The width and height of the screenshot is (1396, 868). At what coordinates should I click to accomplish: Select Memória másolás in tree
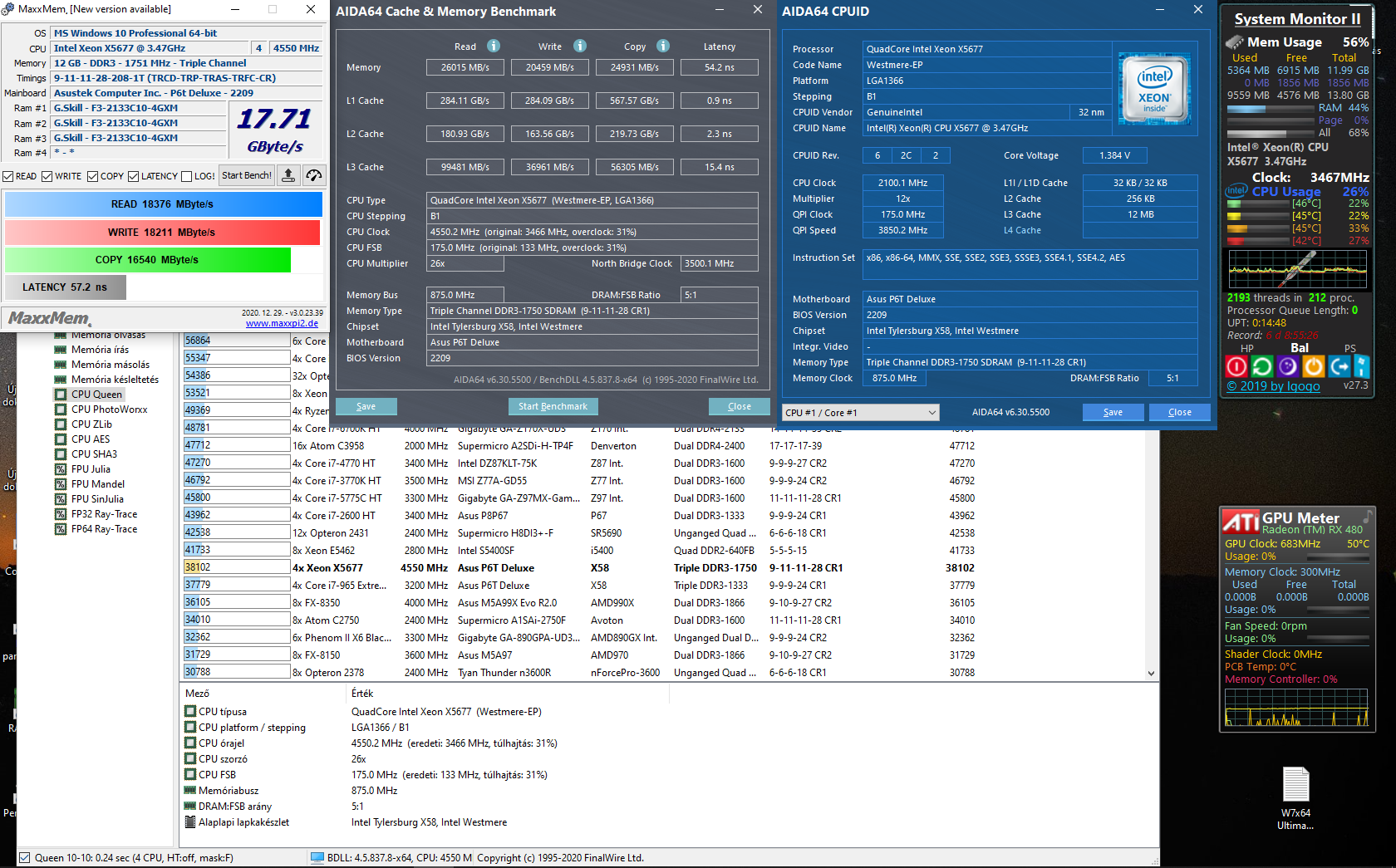111,365
